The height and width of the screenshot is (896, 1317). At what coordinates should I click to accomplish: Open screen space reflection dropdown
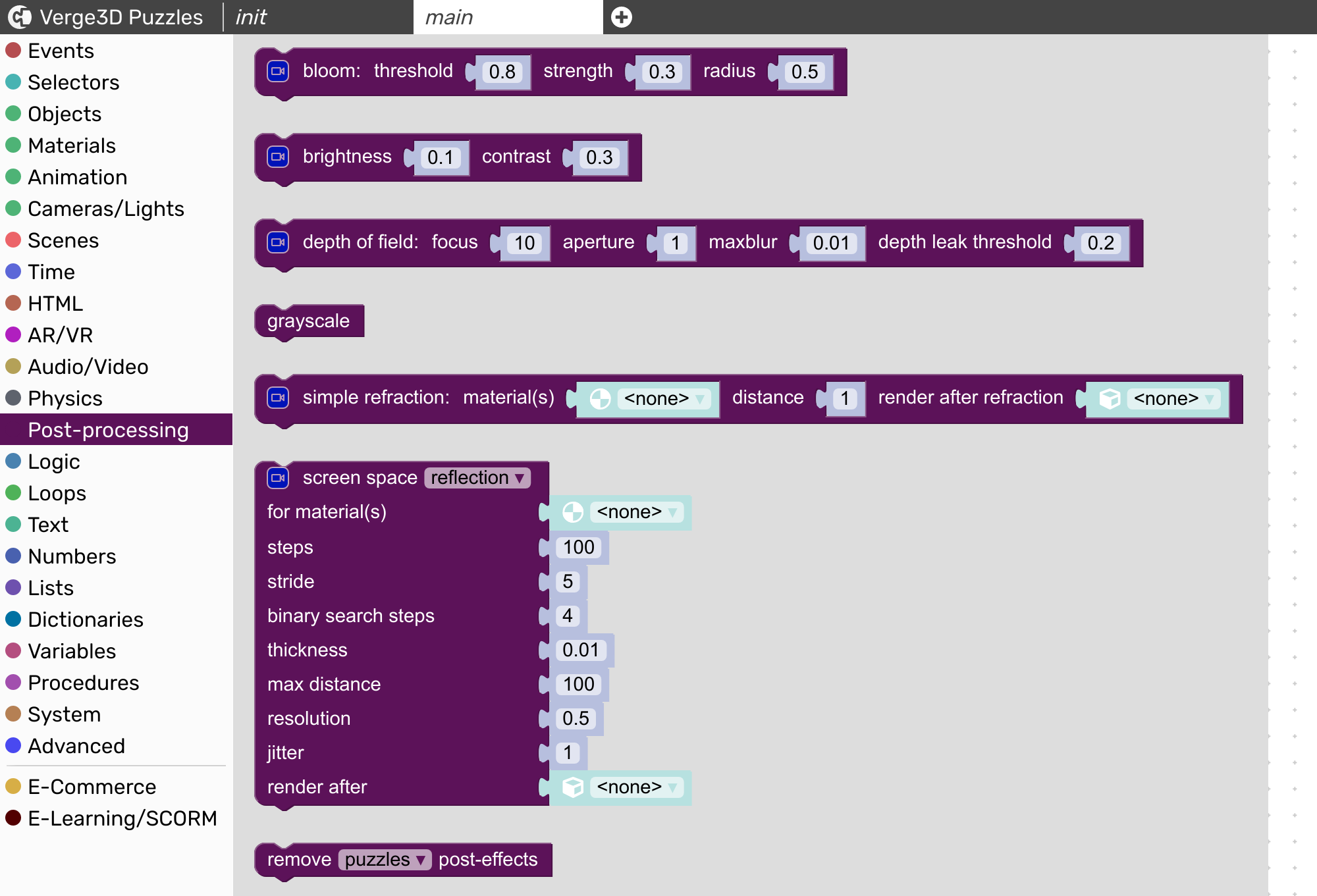pyautogui.click(x=477, y=478)
